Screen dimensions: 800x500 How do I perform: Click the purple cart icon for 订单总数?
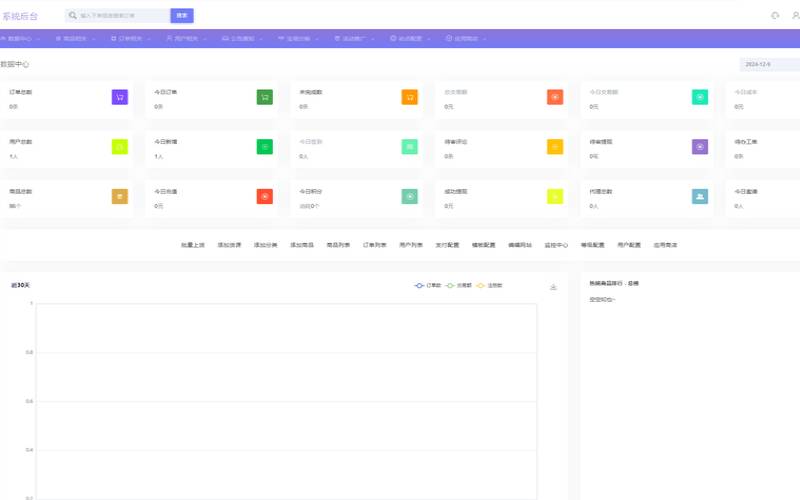(x=120, y=97)
